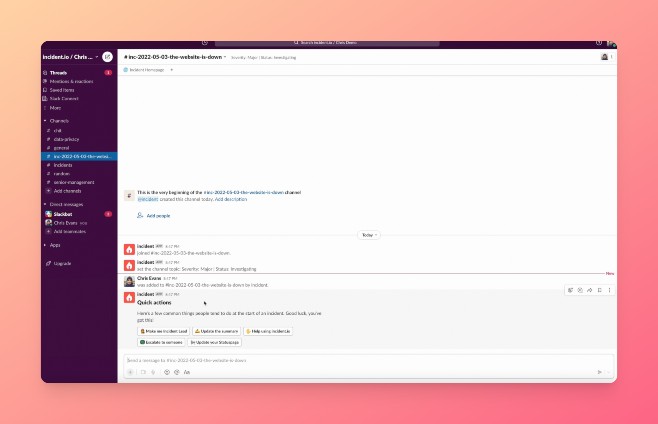Open the incidents channel
This screenshot has height=424, width=658.
coord(63,165)
